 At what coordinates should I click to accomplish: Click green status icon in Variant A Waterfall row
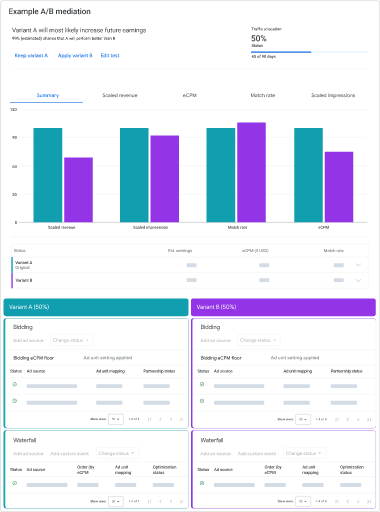click(14, 483)
